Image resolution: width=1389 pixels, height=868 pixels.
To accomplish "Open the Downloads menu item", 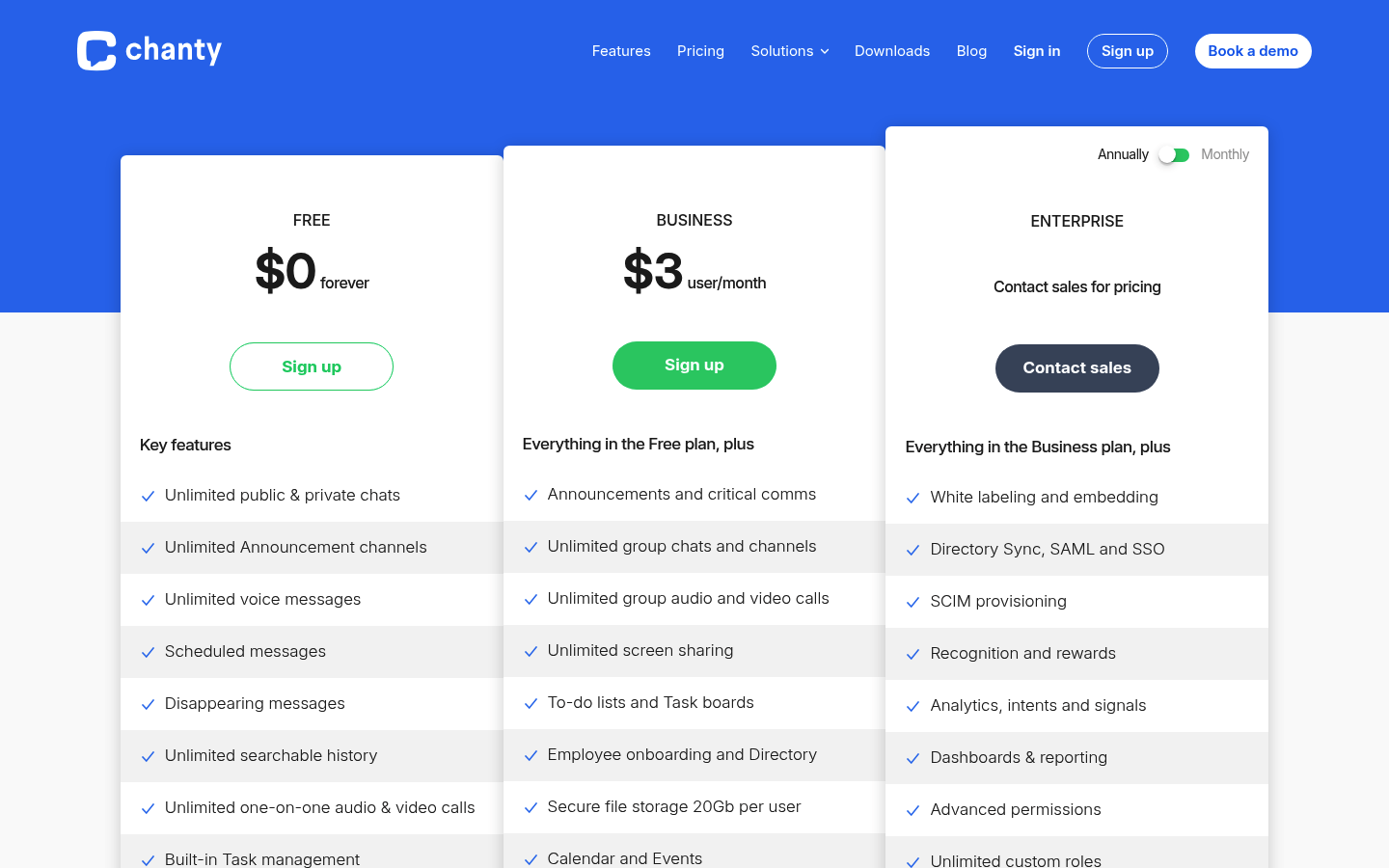I will [892, 51].
